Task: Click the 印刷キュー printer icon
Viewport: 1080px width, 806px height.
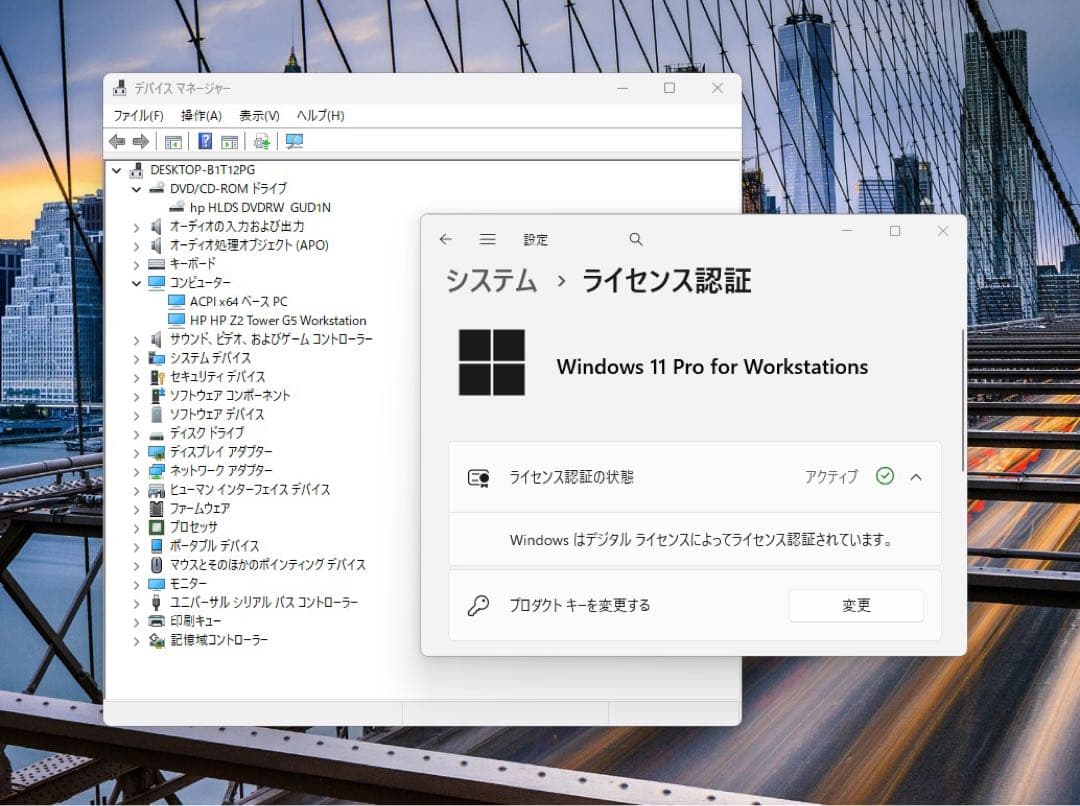Action: [157, 621]
